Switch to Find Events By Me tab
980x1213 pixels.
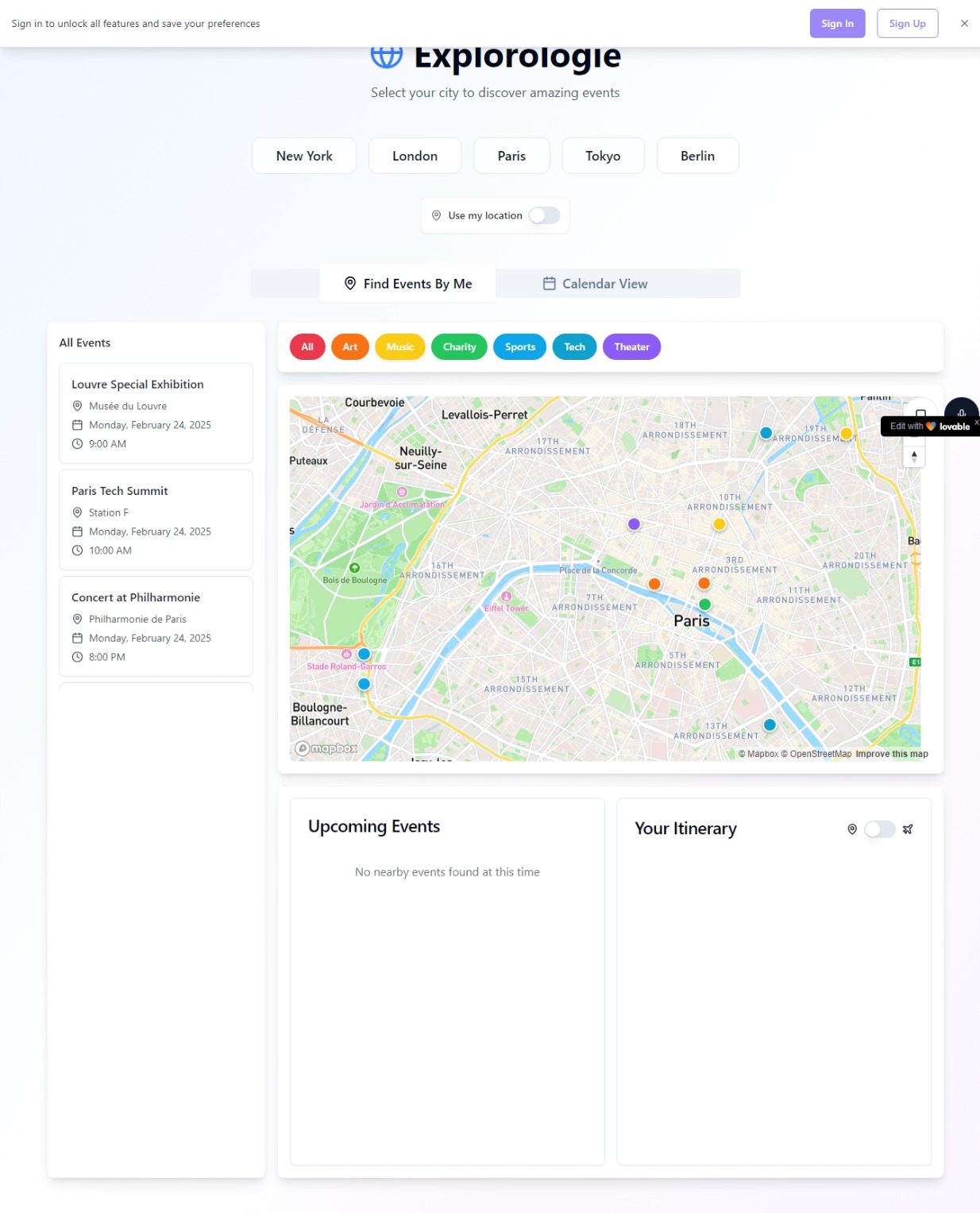coord(407,284)
